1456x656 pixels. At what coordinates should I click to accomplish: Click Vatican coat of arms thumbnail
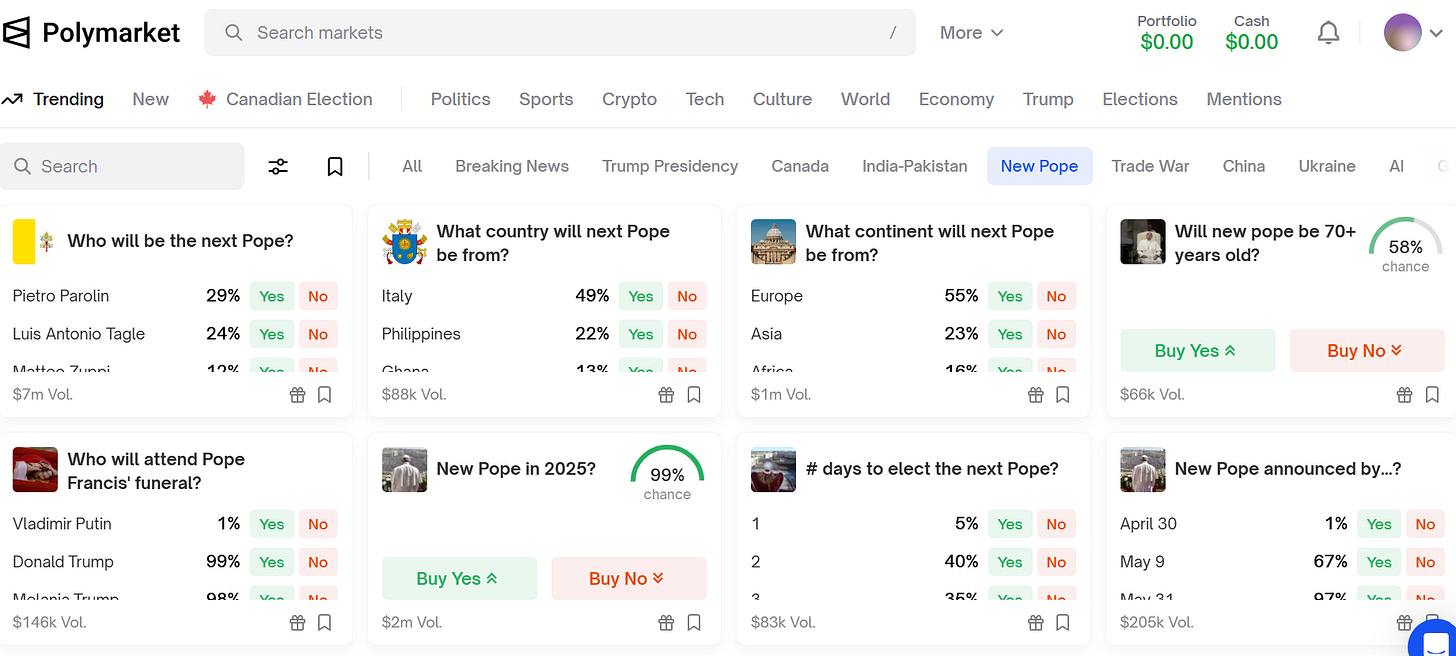[x=404, y=242]
